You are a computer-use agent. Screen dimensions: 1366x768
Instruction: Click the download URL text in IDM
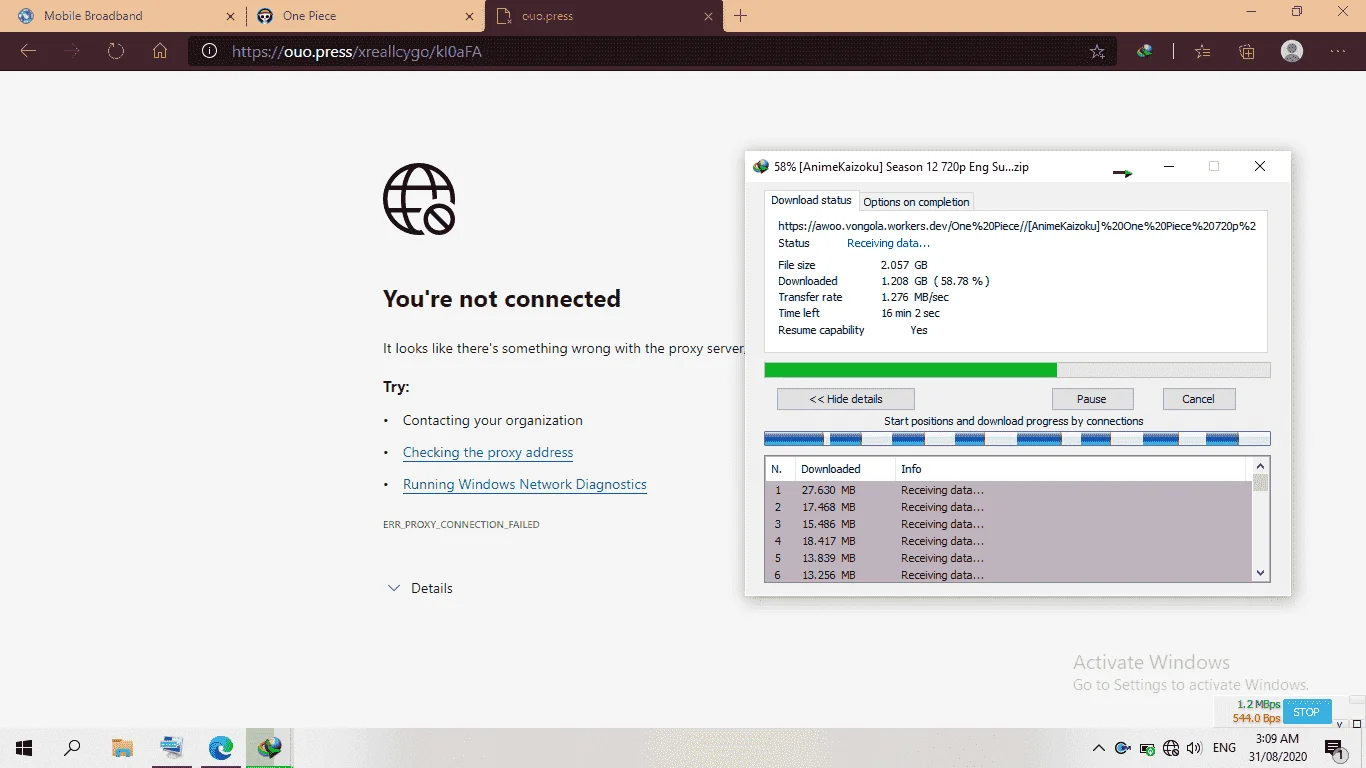coord(1017,226)
